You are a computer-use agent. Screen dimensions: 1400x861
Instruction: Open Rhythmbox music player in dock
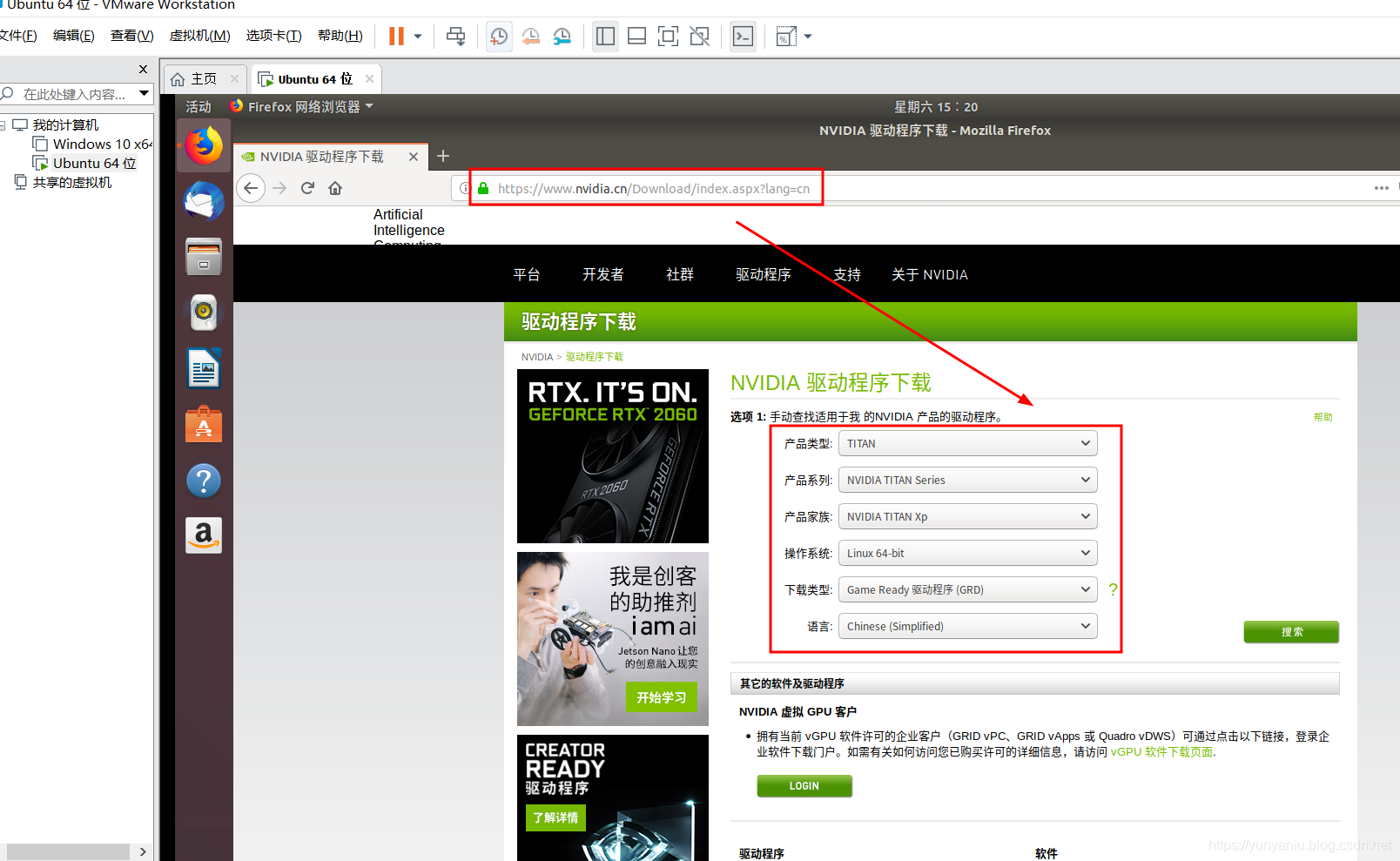(x=204, y=312)
